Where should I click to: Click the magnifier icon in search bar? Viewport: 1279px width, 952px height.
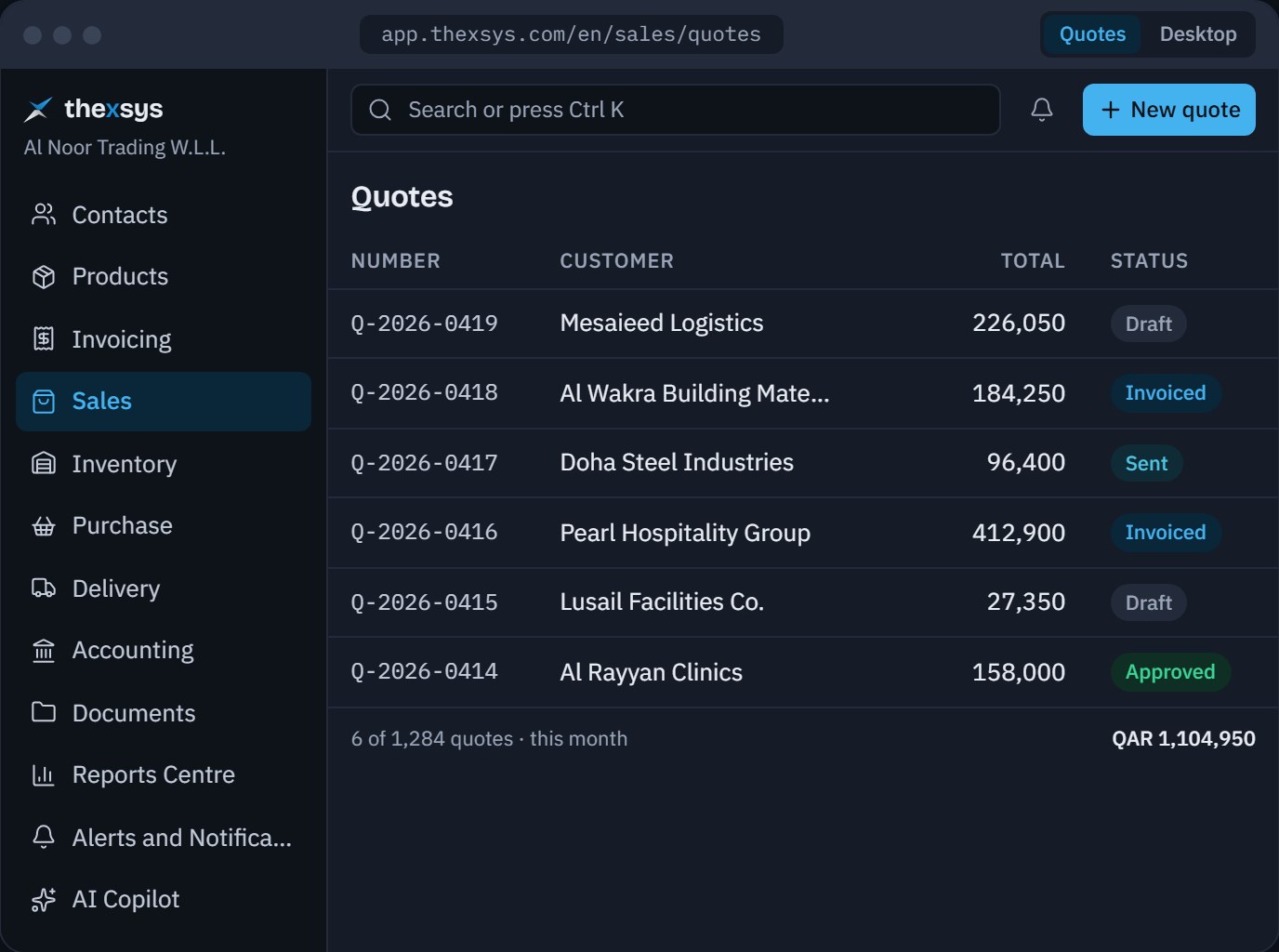380,110
